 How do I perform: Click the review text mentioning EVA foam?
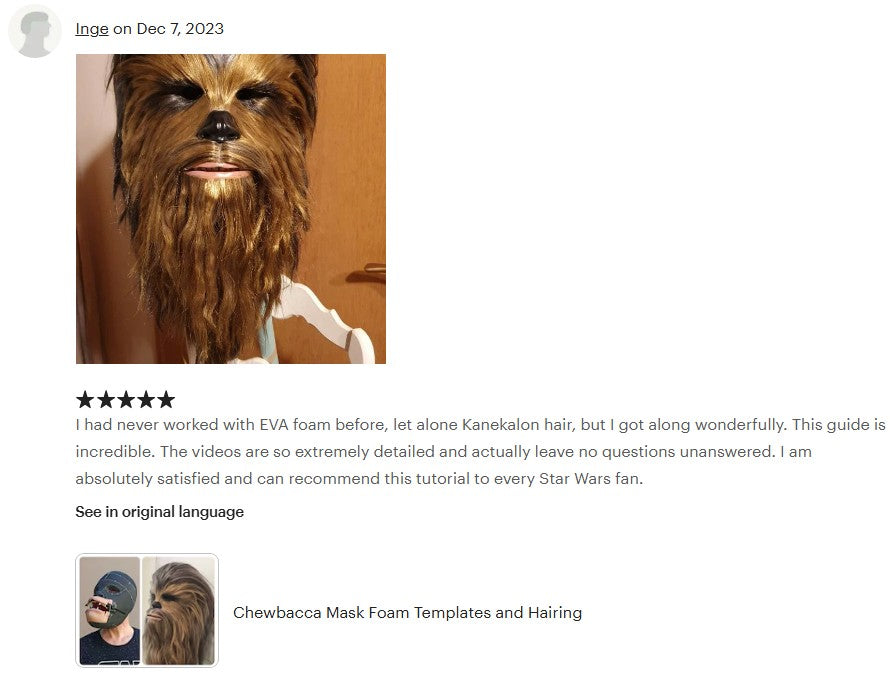pyautogui.click(x=480, y=451)
